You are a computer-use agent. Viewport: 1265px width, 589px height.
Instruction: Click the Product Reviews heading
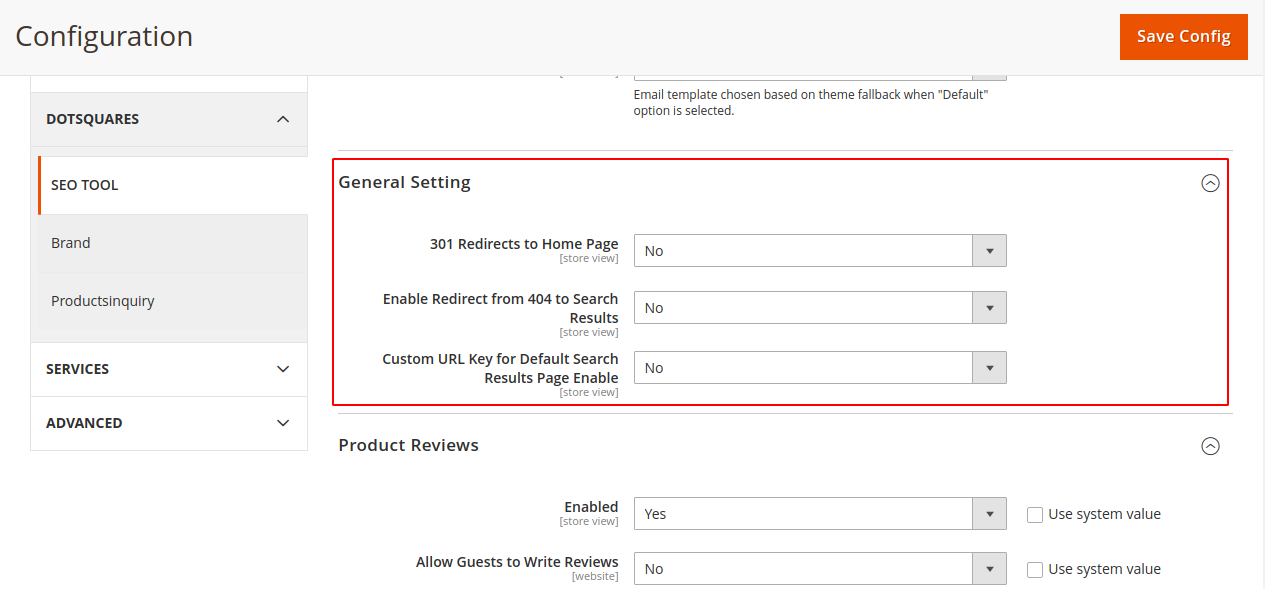408,445
